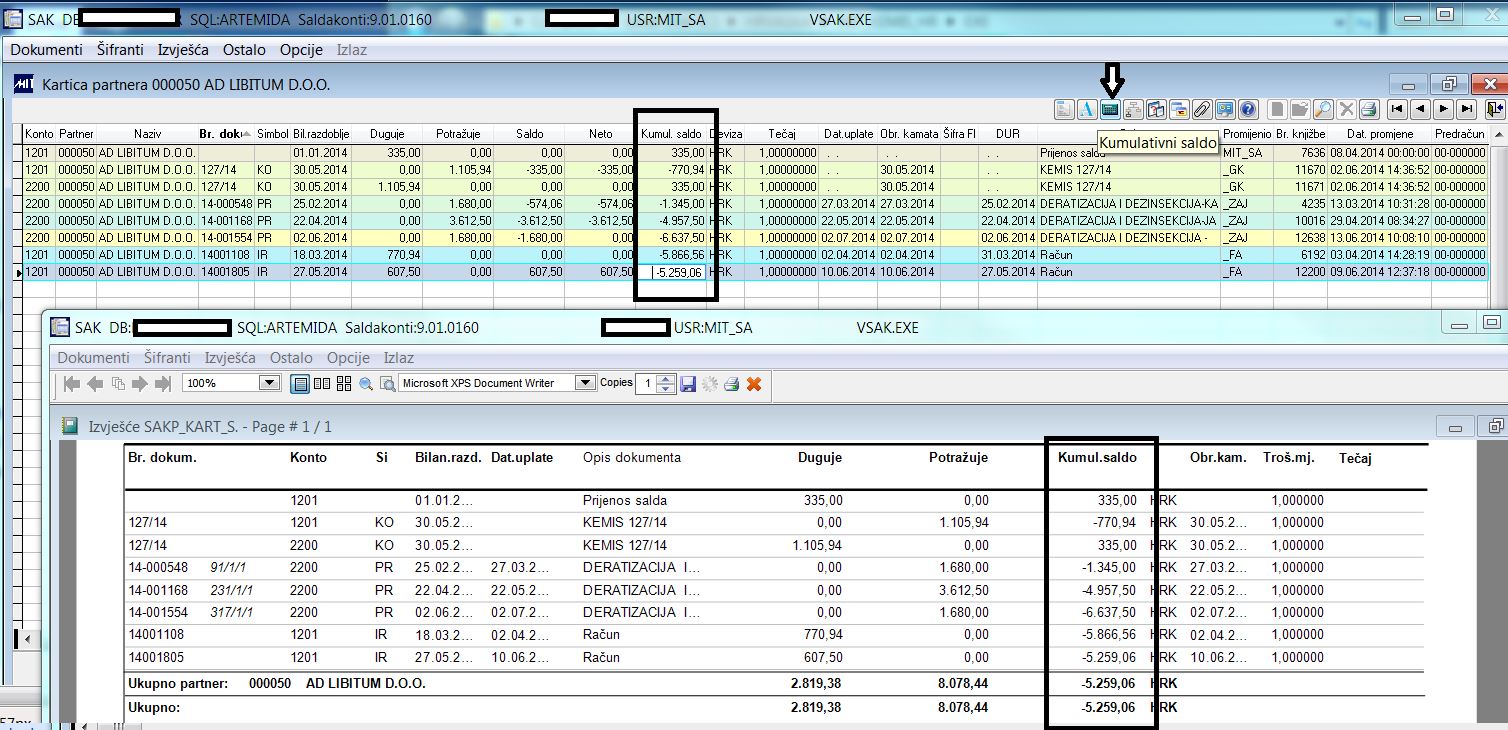Click the grey open folder icon in Kartica toolbar
Screen dimensions: 1508x730
[x=1300, y=110]
